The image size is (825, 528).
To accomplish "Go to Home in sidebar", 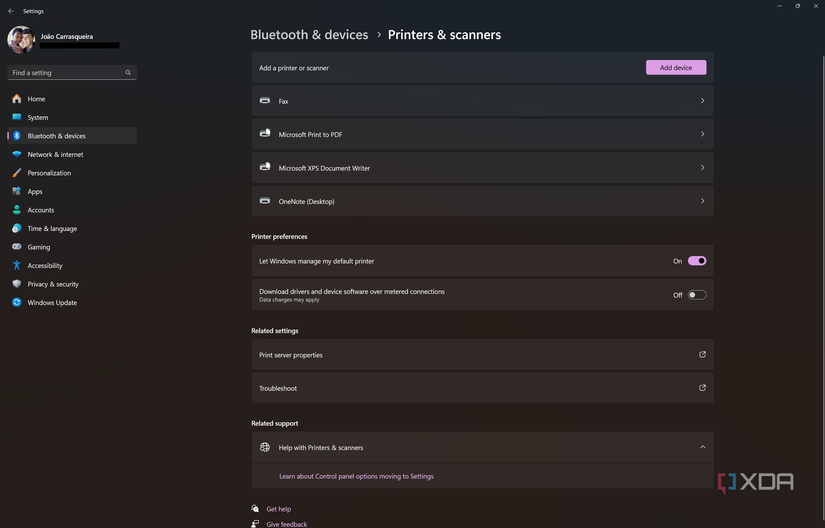I will click(36, 99).
